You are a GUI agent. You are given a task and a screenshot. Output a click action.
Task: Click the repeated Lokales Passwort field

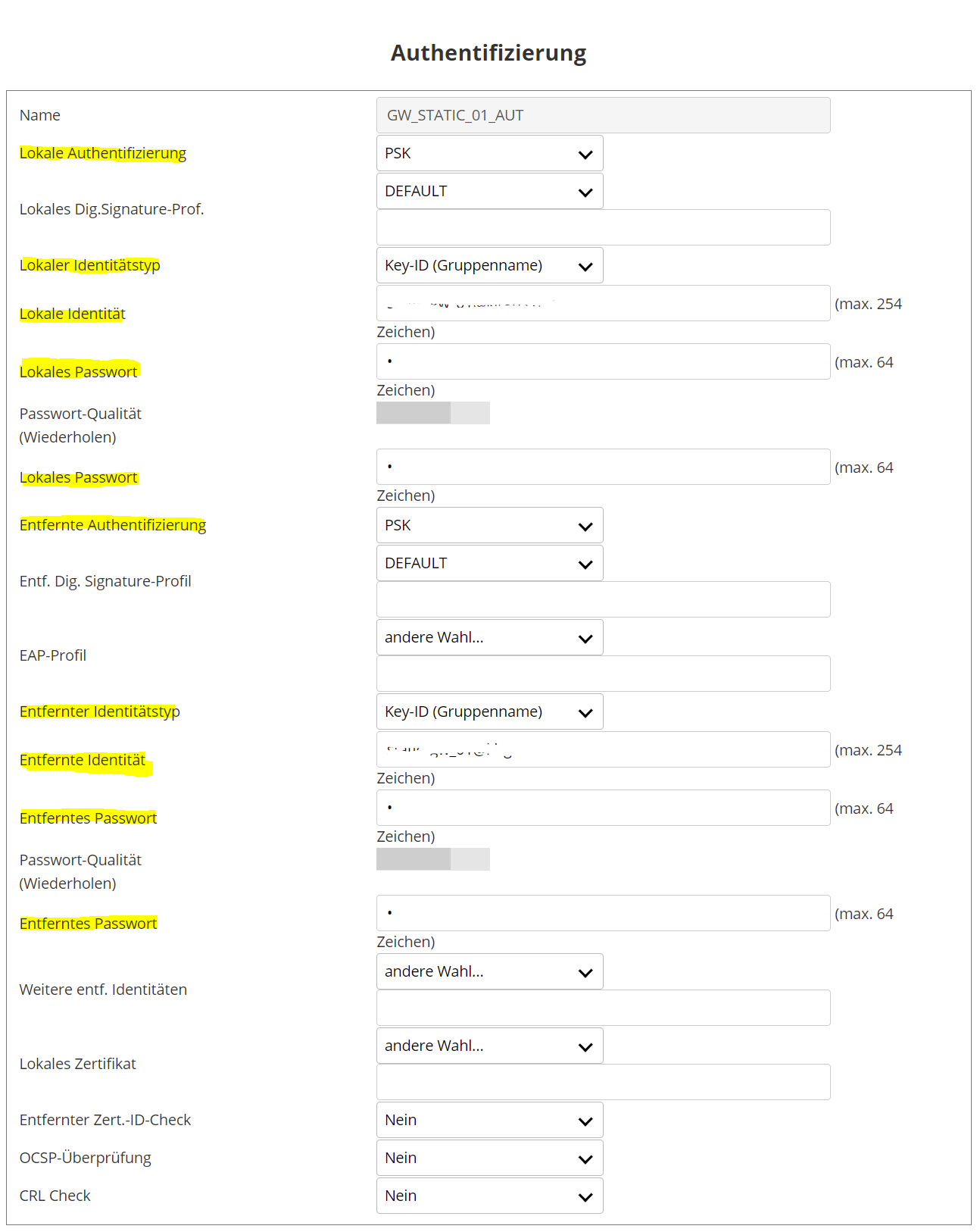click(x=603, y=467)
